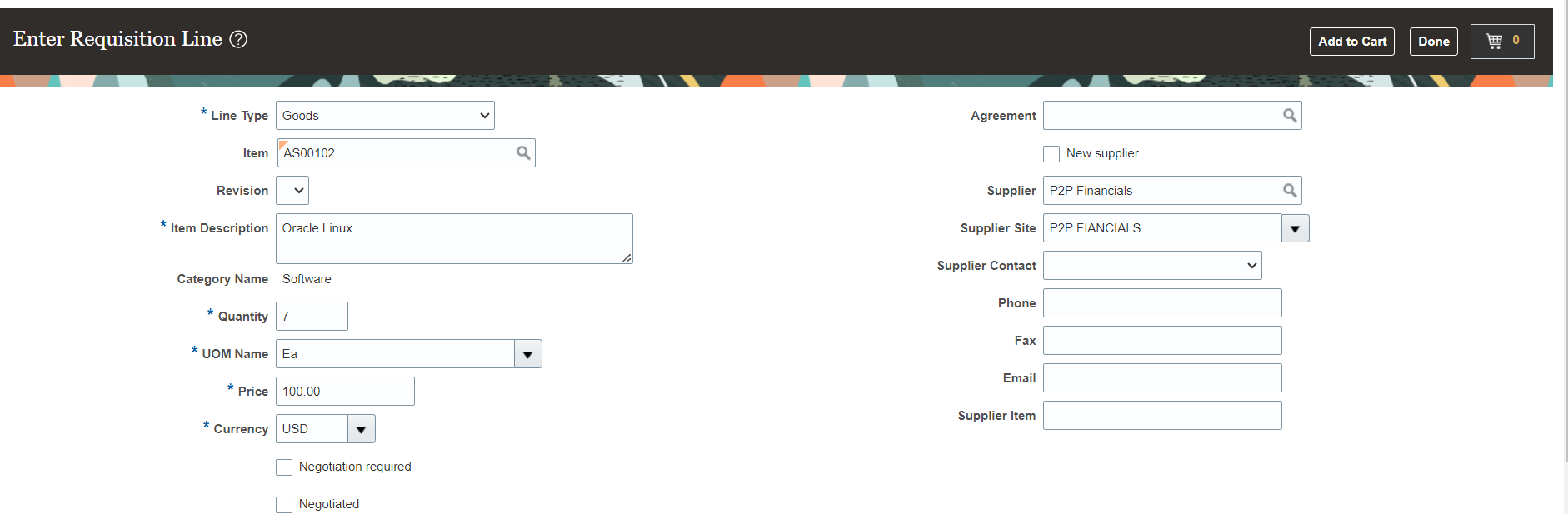Search items using the Item magnifier icon
Screen dimensions: 1568x514
523,152
